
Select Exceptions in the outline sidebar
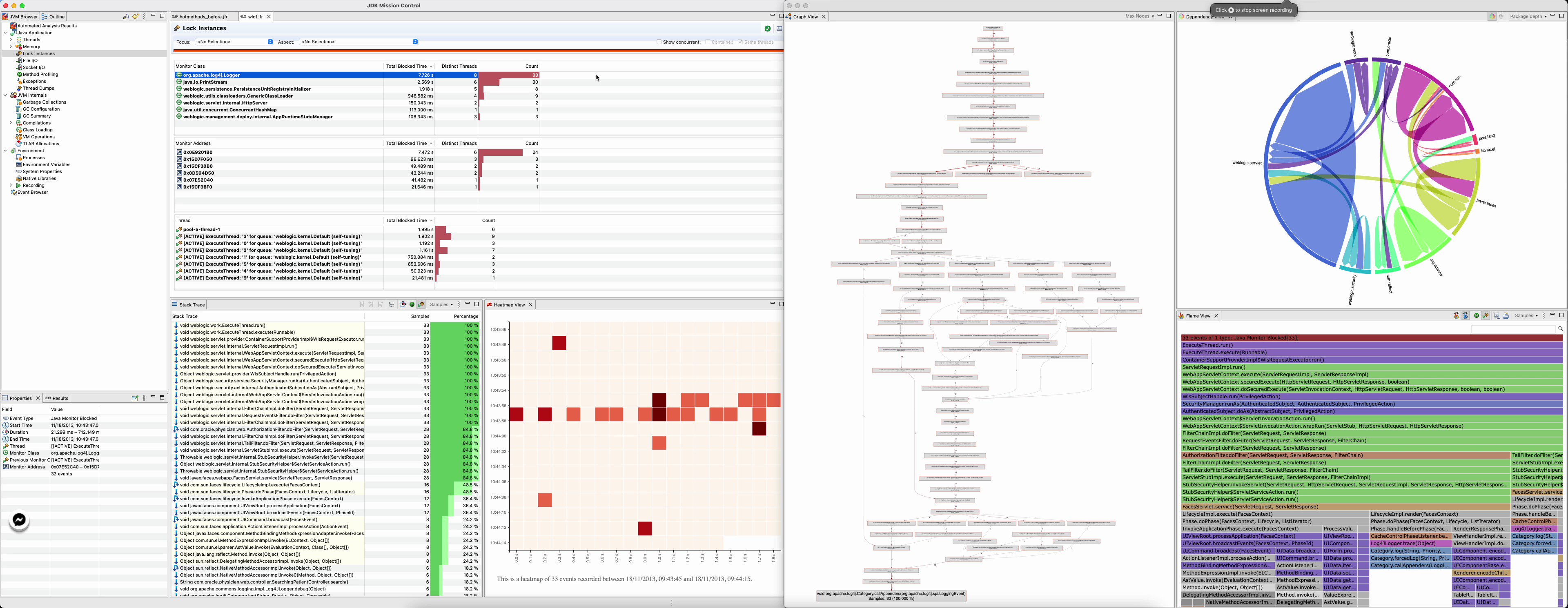tap(34, 81)
